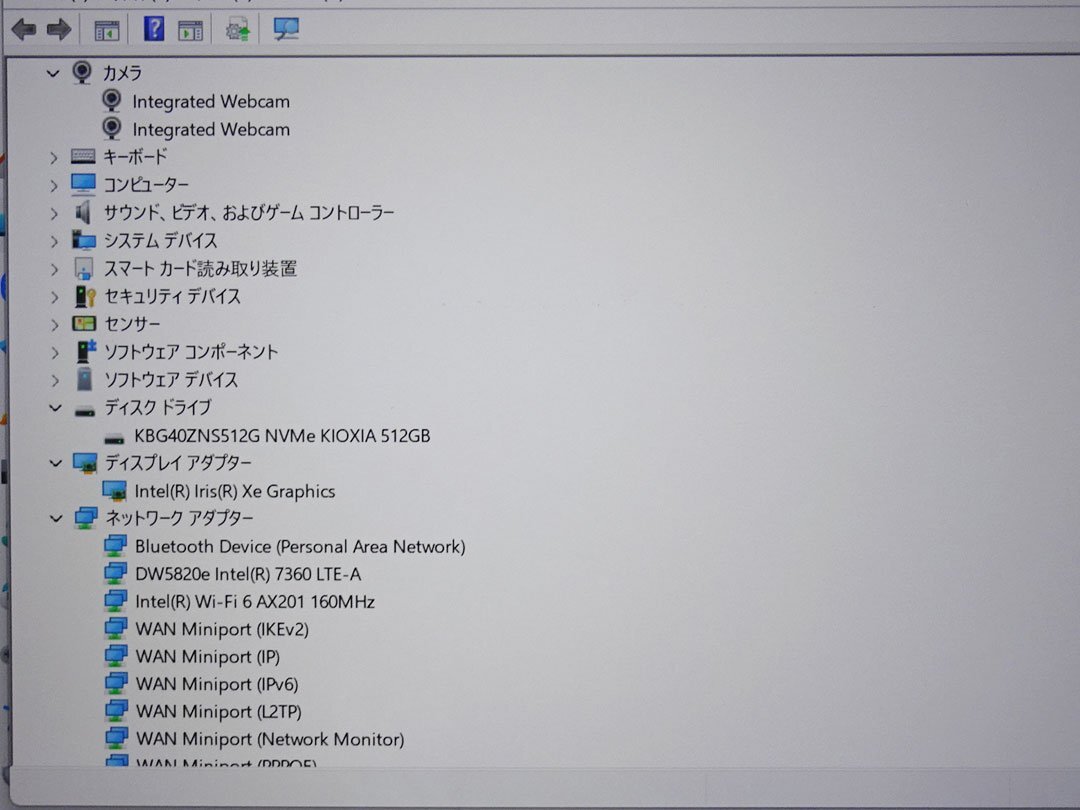Expand the センサー category
Screen dimensions: 1080x810
point(54,324)
